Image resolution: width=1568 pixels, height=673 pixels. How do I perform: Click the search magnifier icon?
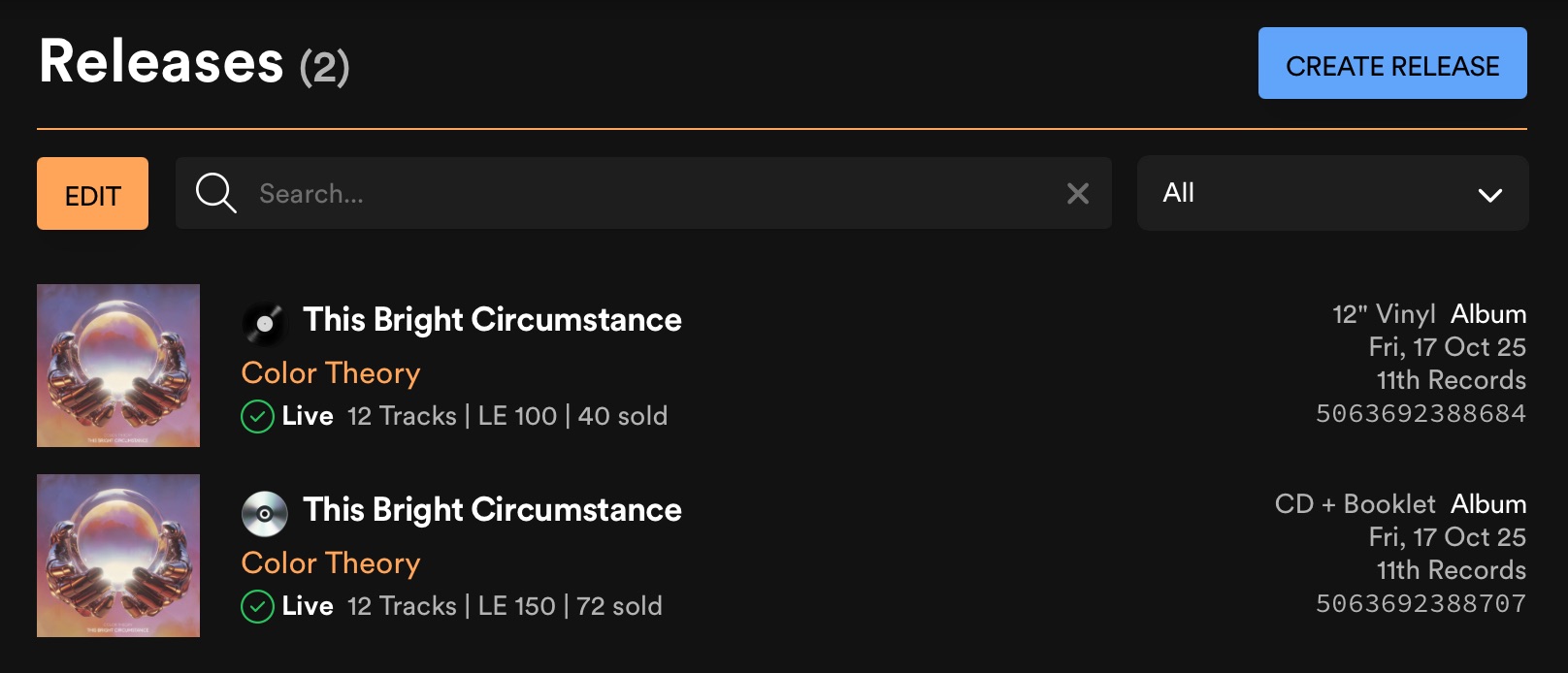[215, 193]
